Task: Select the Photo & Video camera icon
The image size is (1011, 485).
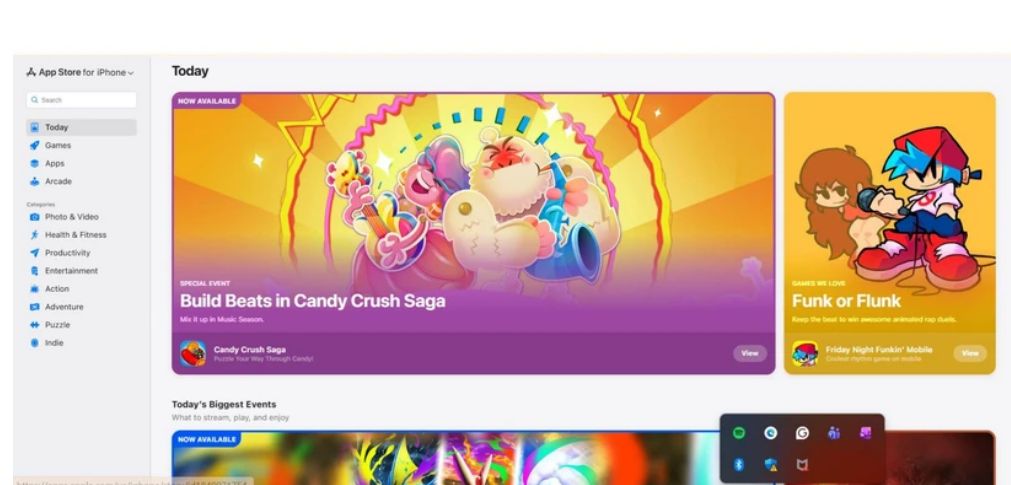Action: click(35, 217)
